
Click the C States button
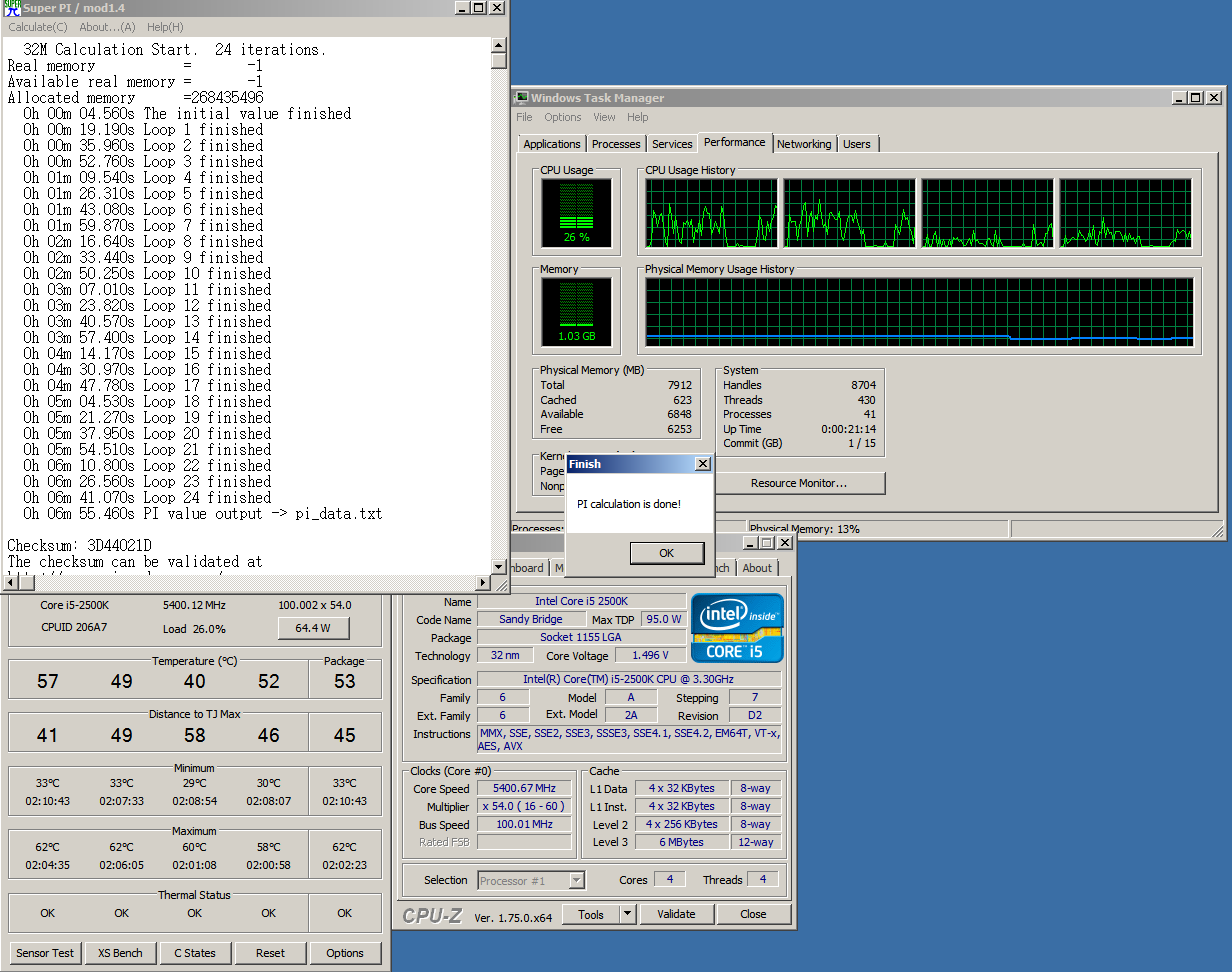tap(195, 953)
